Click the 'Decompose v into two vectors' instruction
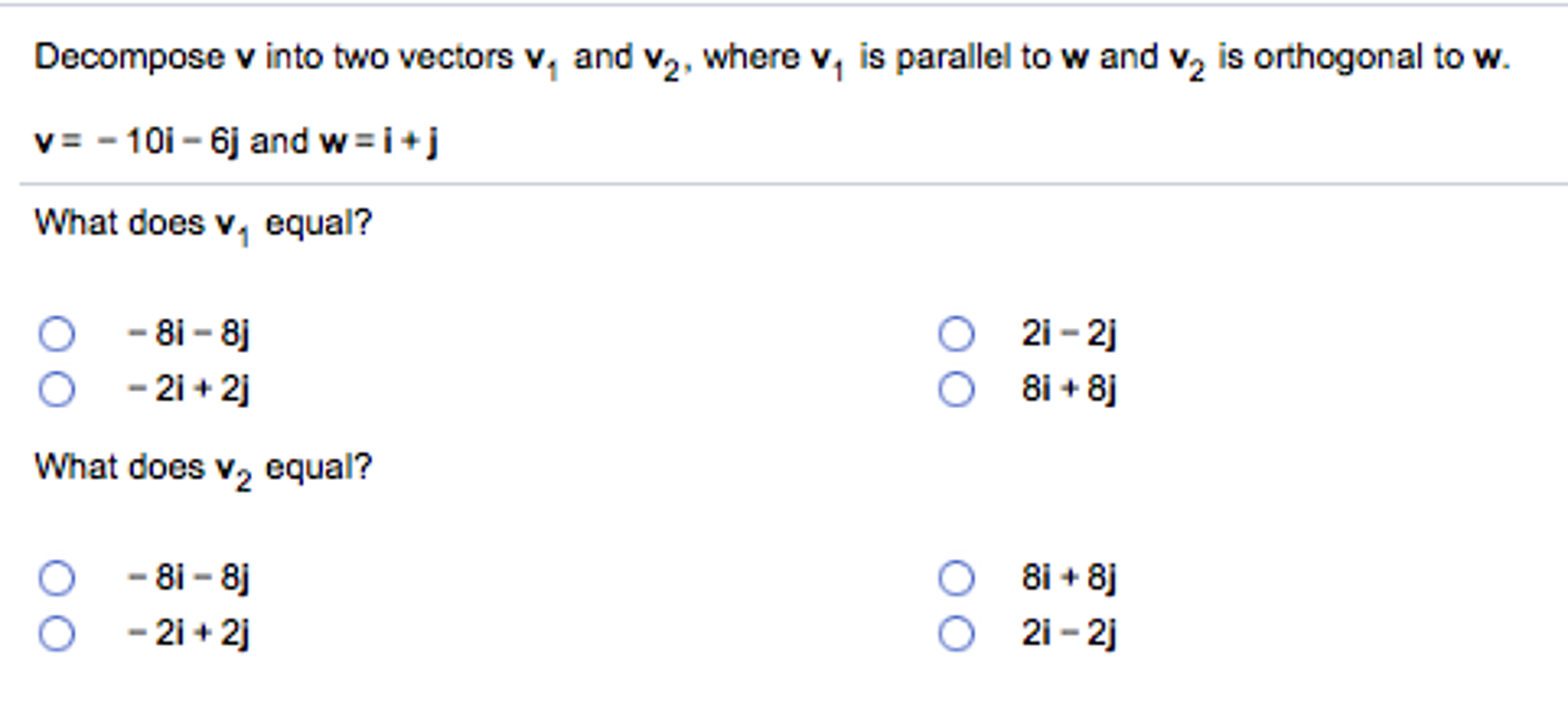 pyautogui.click(x=773, y=60)
